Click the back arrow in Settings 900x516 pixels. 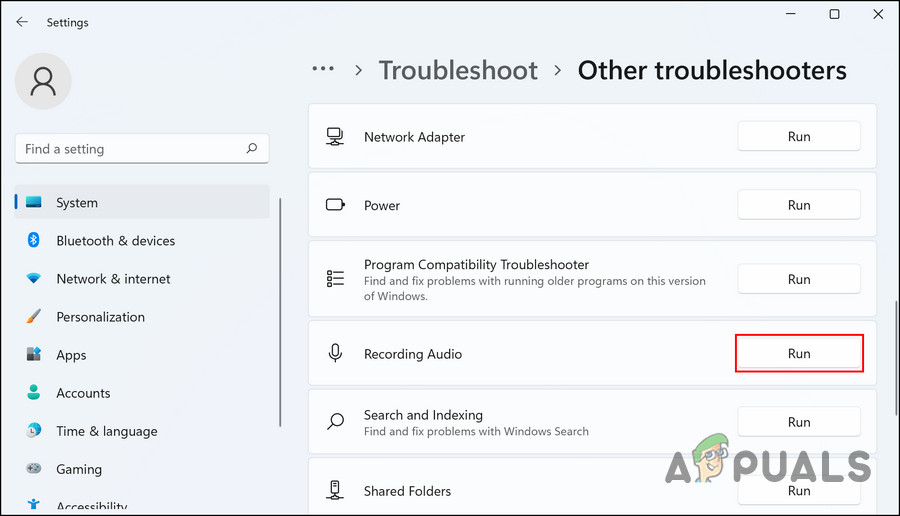click(22, 22)
